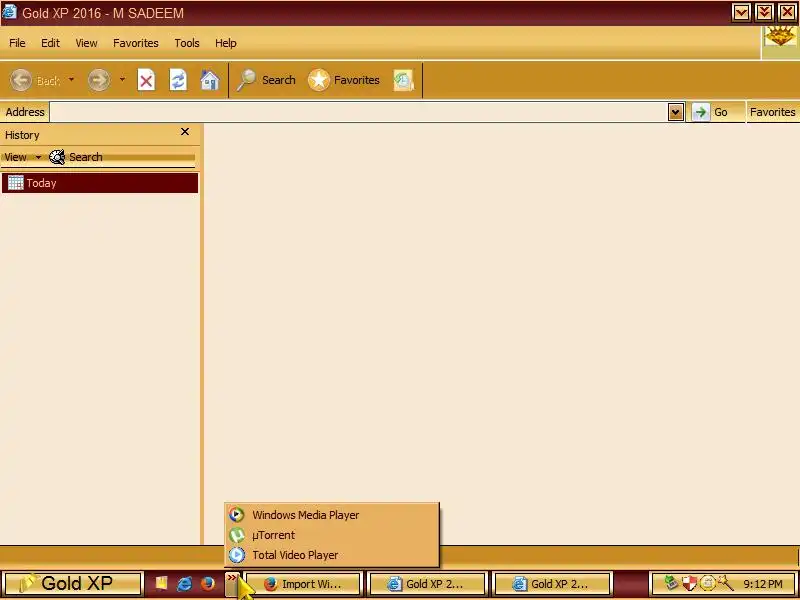Screen dimensions: 800x600
Task: Launch µTorrent from popup menu
Action: click(x=332, y=535)
